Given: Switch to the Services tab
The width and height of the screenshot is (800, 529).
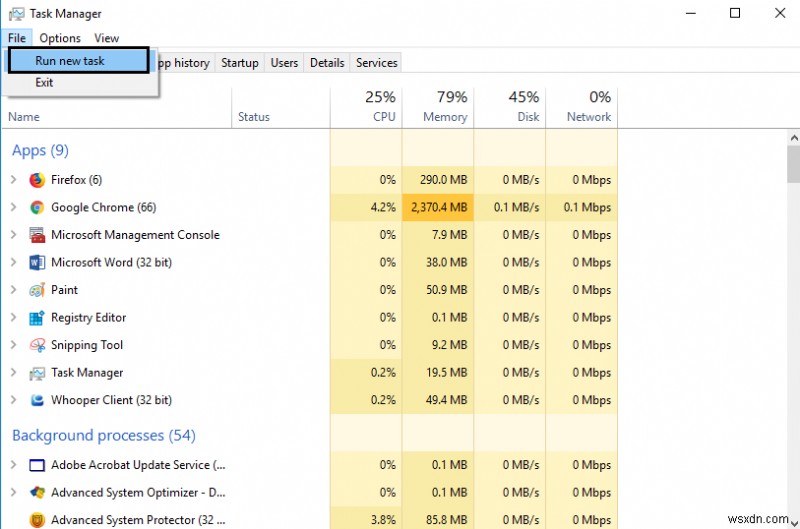Looking at the screenshot, I should [377, 63].
